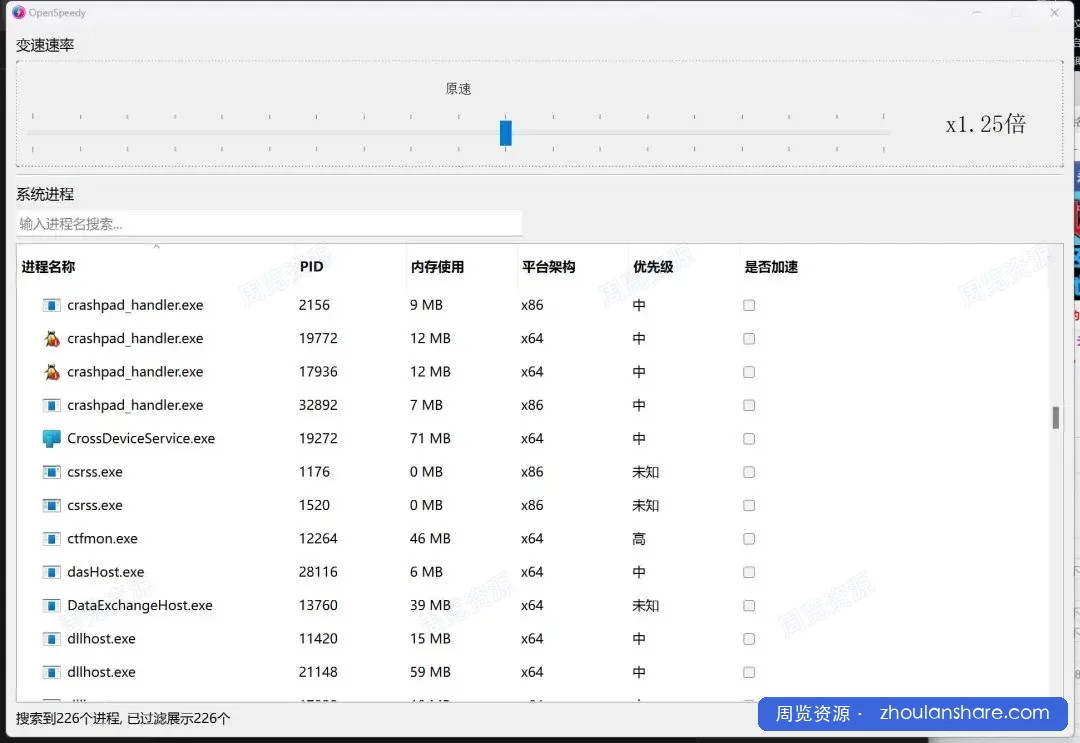Screen dimensions: 1080x743
Task: Select the CrossDeviceService.exe process name
Action: (141, 439)
